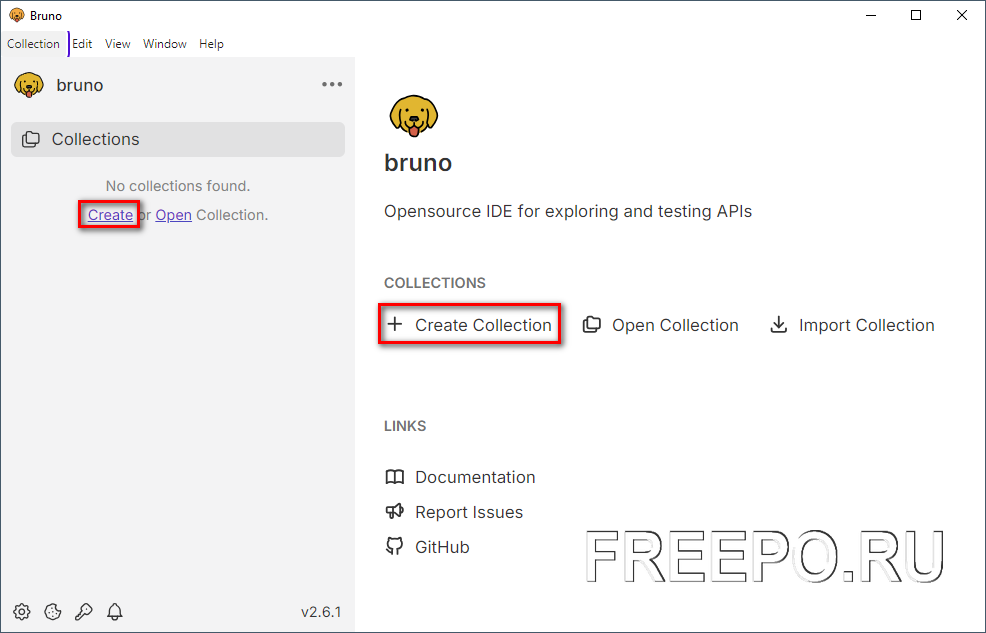Screen dimensions: 986x633
Task: Choose Open Collection on the welcome page
Action: (x=660, y=325)
